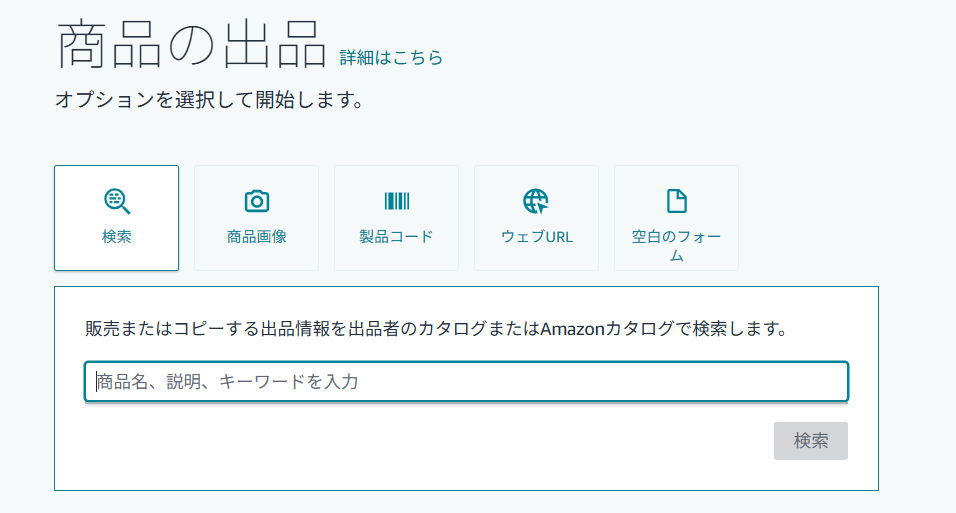Click the 商品の出品 page heading
956x513 pixels.
pos(192,45)
